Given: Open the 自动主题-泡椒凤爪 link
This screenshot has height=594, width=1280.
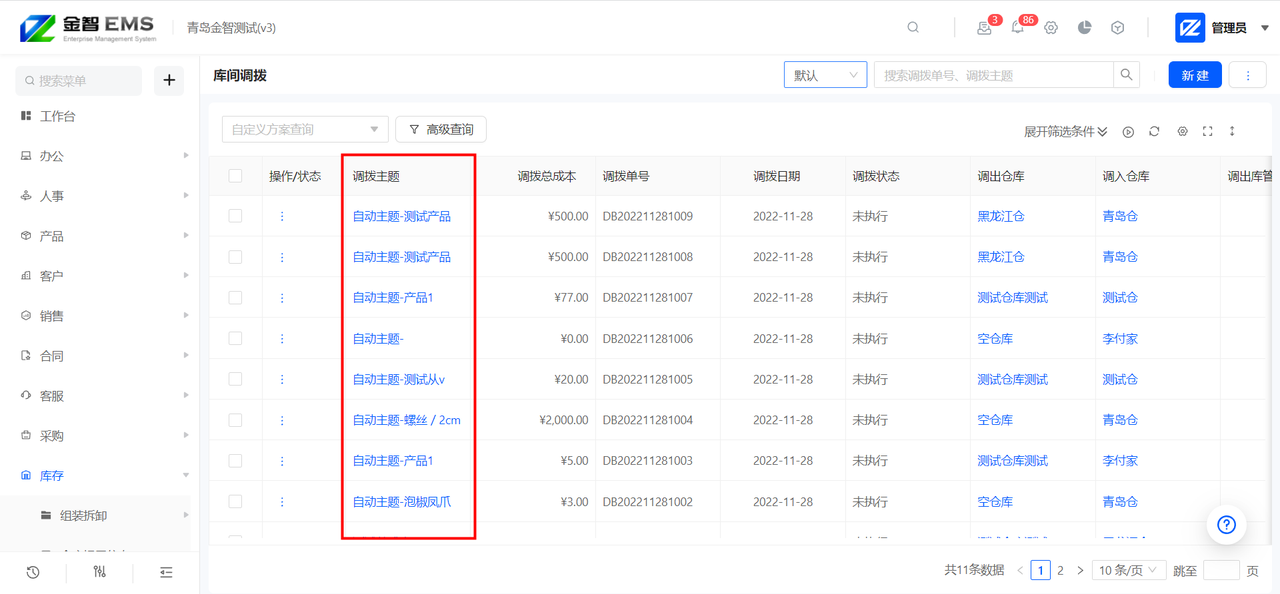Looking at the screenshot, I should pyautogui.click(x=402, y=502).
